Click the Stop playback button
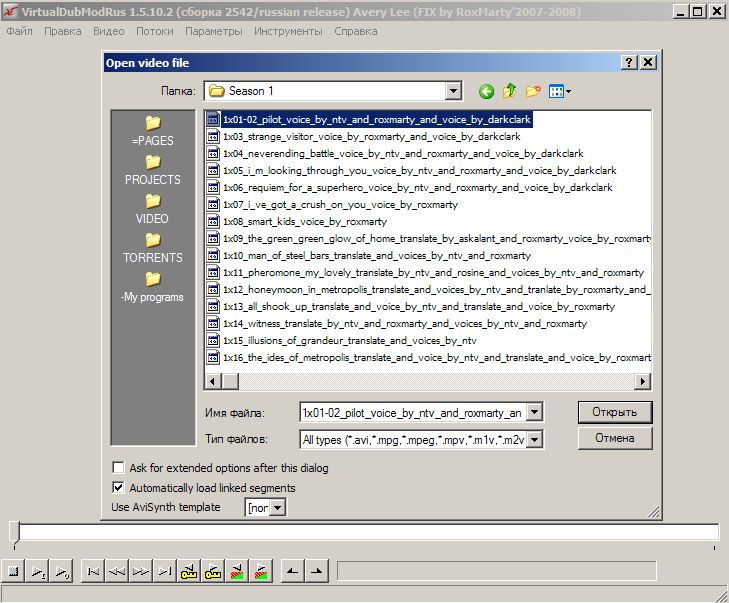This screenshot has width=729, height=603. pos(13,571)
